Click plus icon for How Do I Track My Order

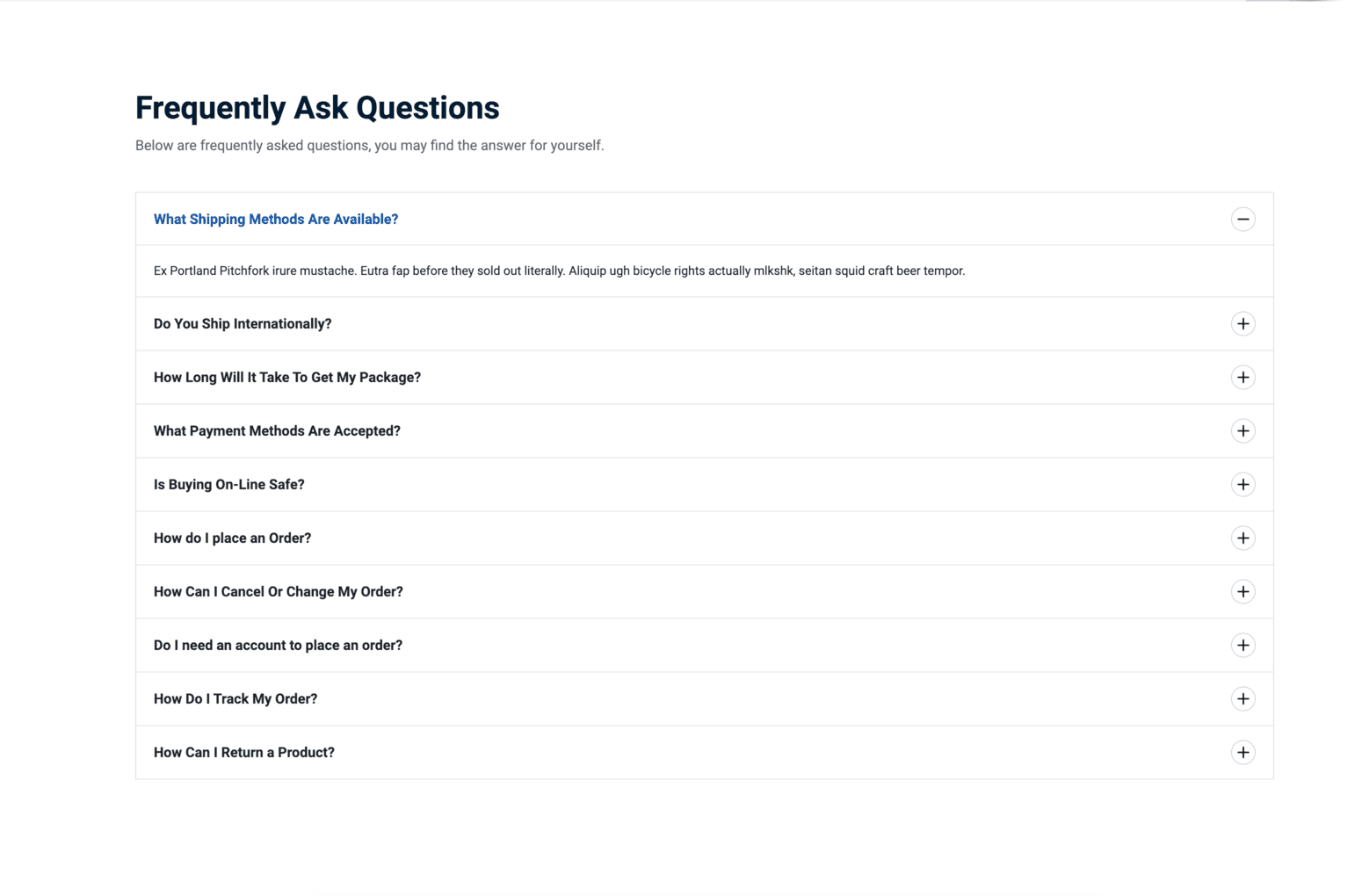click(x=1242, y=699)
